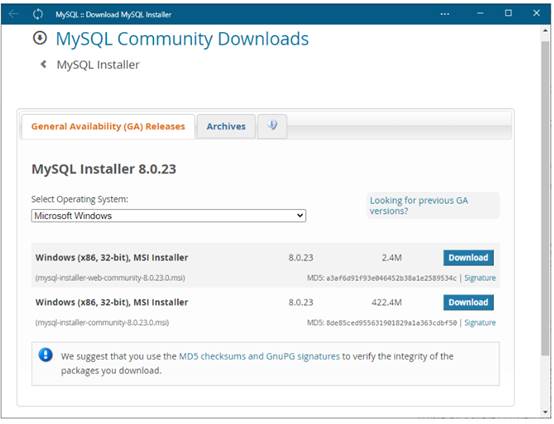Select General Availability (GA) Releases tab
Viewport: 554px width, 424px height.
pos(108,126)
